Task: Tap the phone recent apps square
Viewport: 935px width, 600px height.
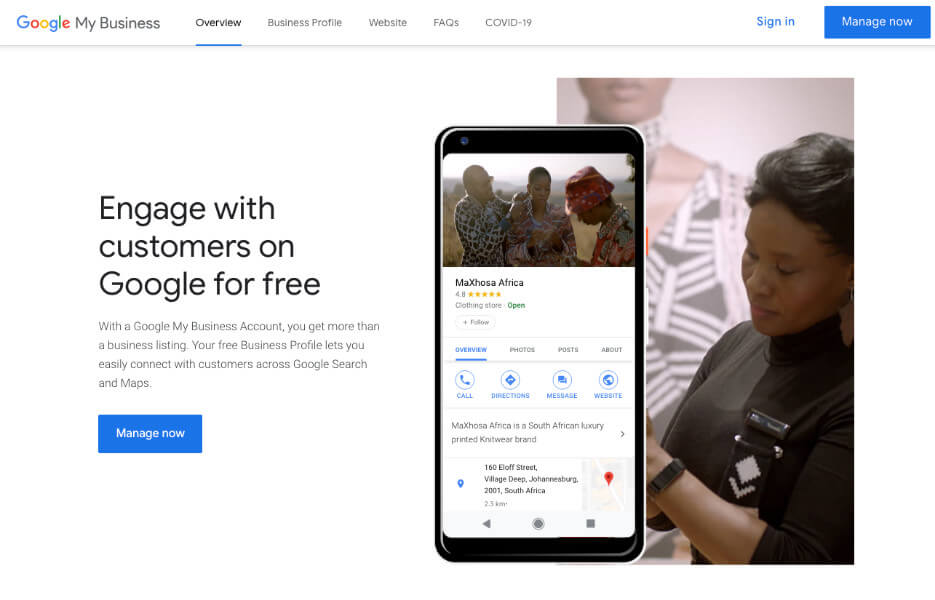Action: tap(590, 523)
